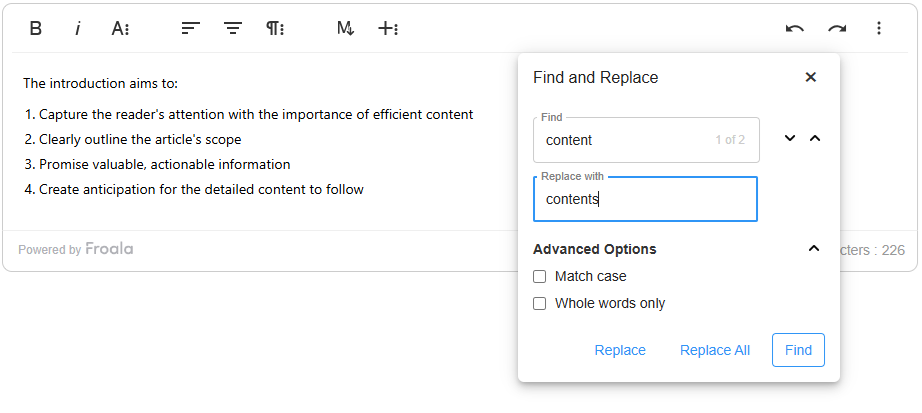Enable the Match case checkbox
Screen dimensions: 922x413
pos(539,277)
